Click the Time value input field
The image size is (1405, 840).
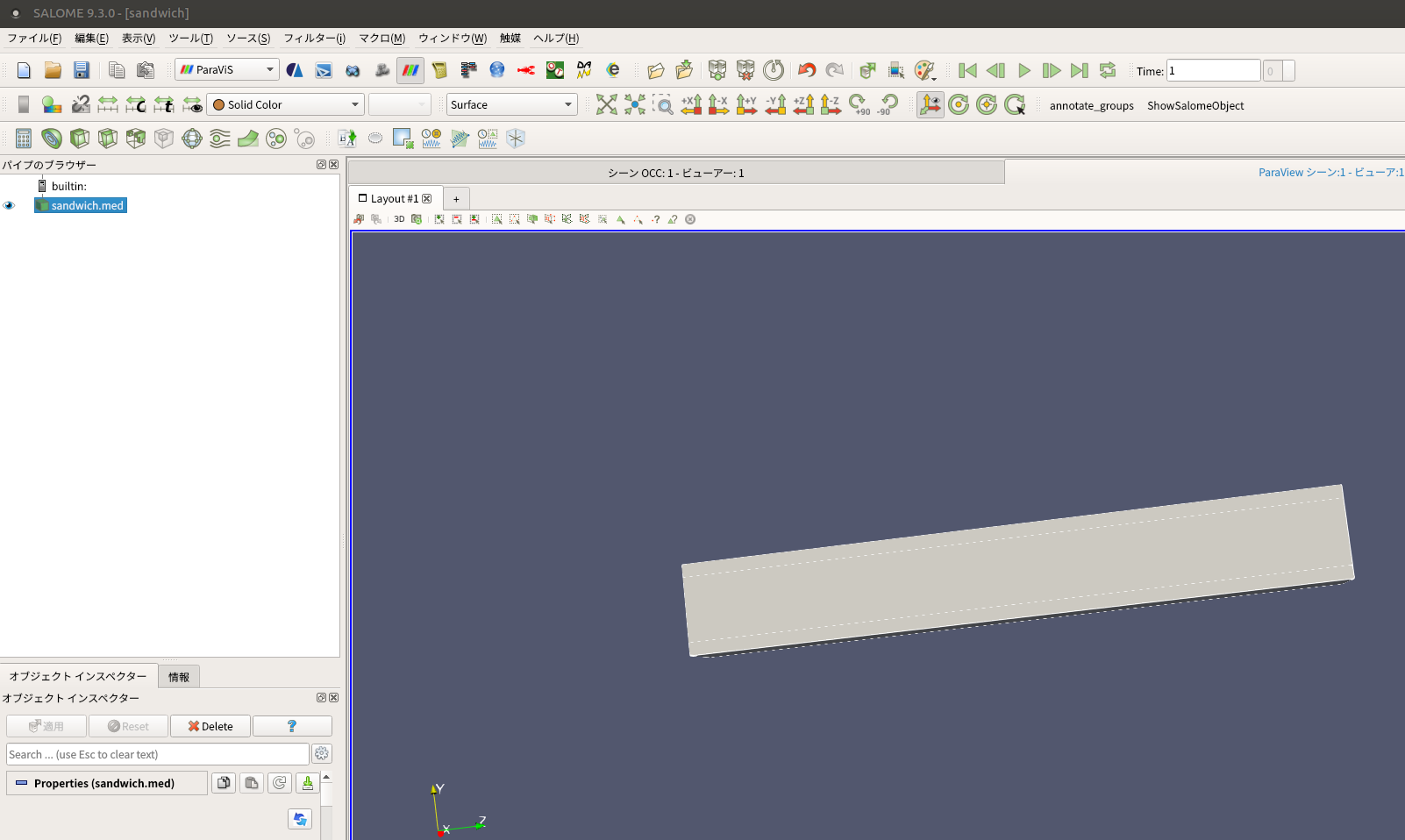pyautogui.click(x=1213, y=70)
